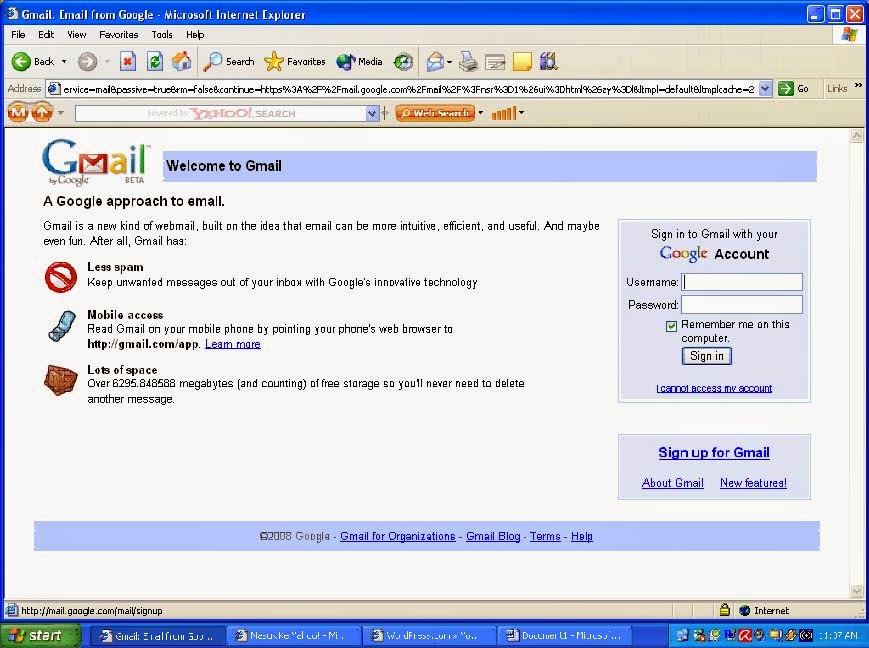869x648 pixels.
Task: Click the Less spam icon
Action: [x=60, y=277]
